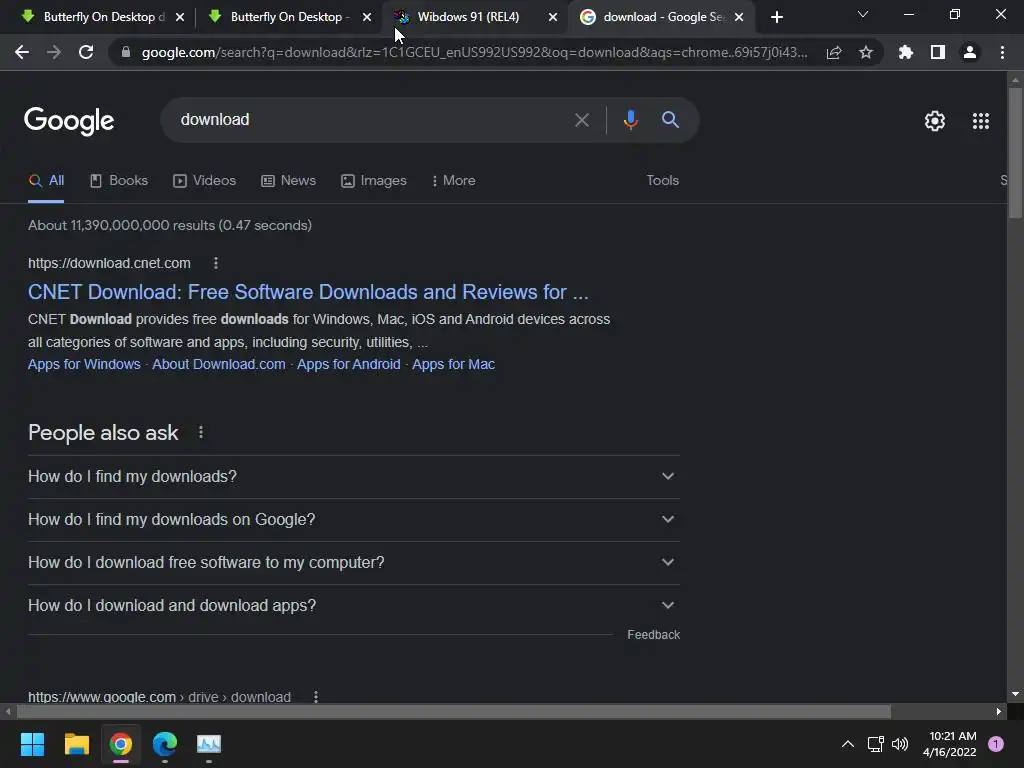Image resolution: width=1024 pixels, height=768 pixels.
Task: Open the More search filters dropdown
Action: pos(453,180)
